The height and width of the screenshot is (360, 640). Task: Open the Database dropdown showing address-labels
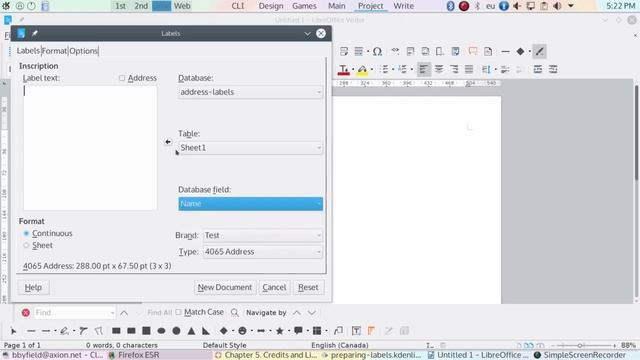coord(251,92)
